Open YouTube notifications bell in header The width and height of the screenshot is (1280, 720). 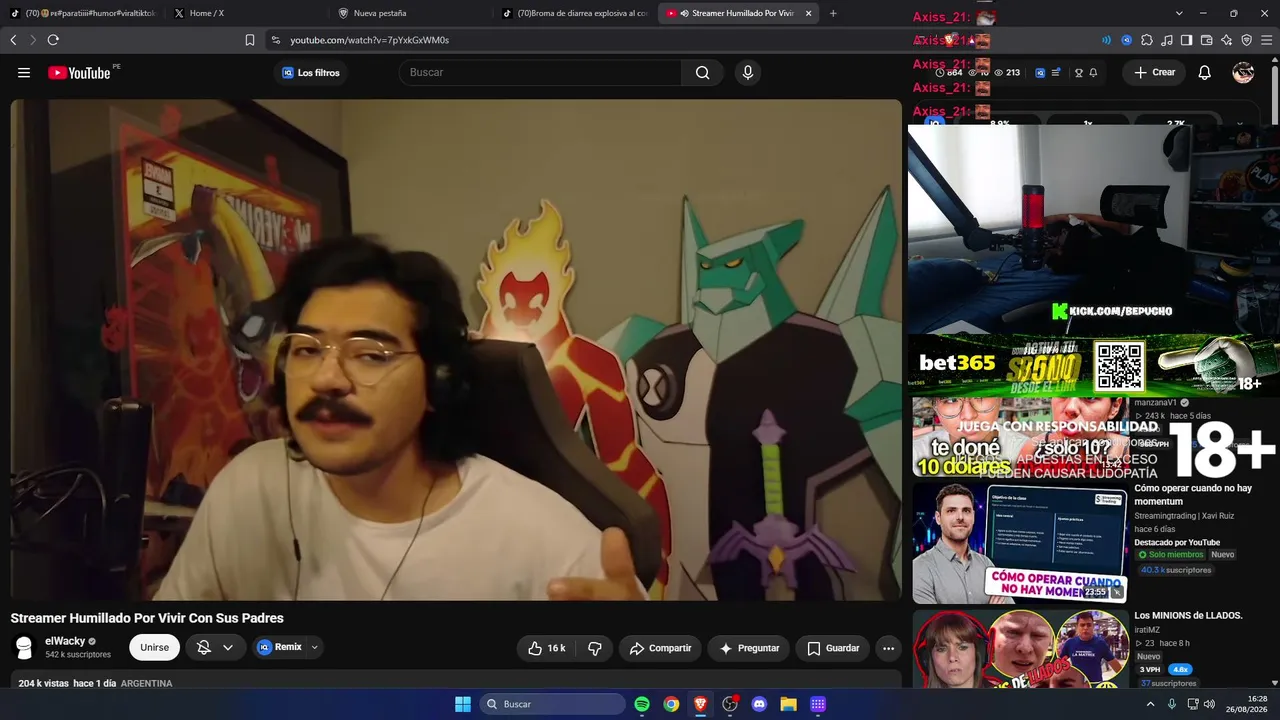(1205, 73)
